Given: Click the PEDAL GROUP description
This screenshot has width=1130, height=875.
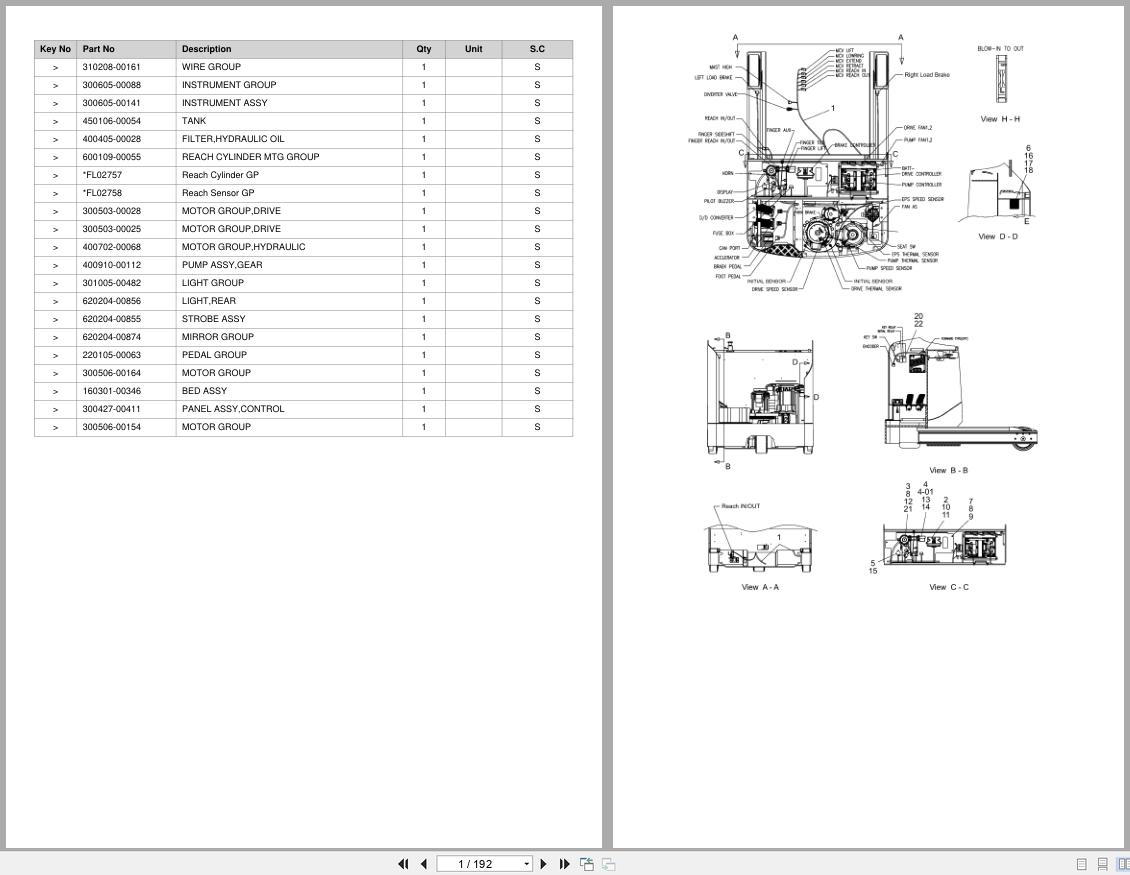Looking at the screenshot, I should 214,355.
